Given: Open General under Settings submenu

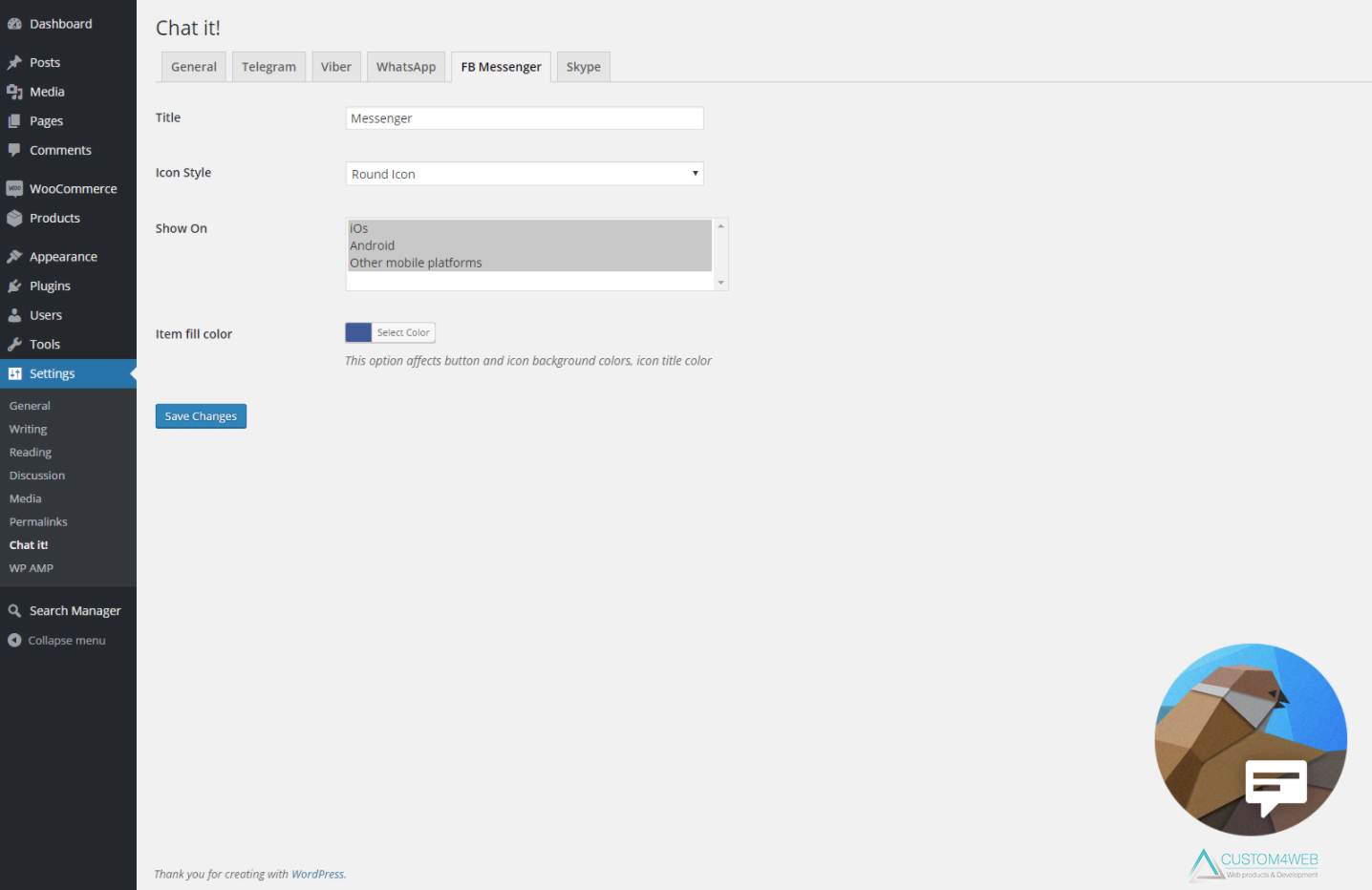Looking at the screenshot, I should coord(30,406).
